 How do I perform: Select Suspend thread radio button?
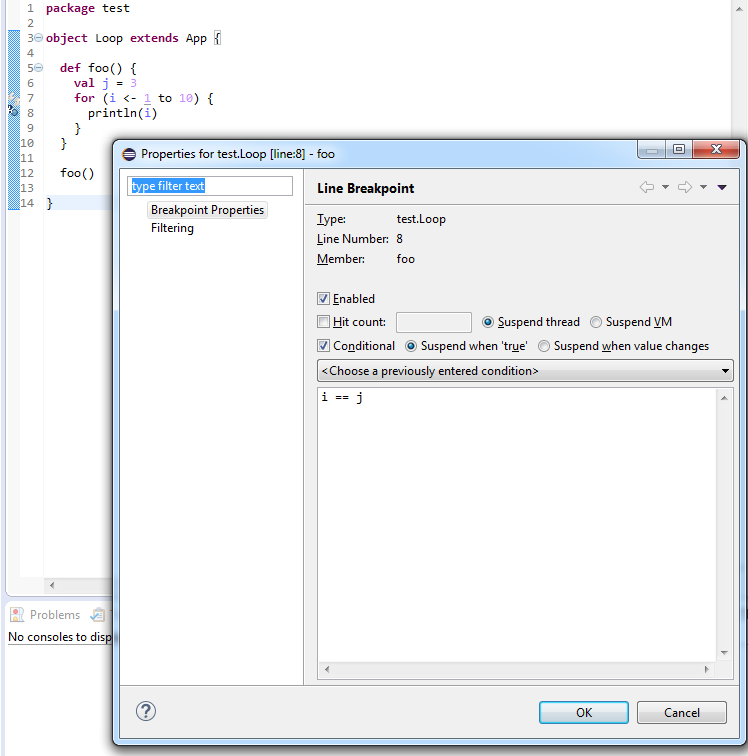[x=488, y=322]
